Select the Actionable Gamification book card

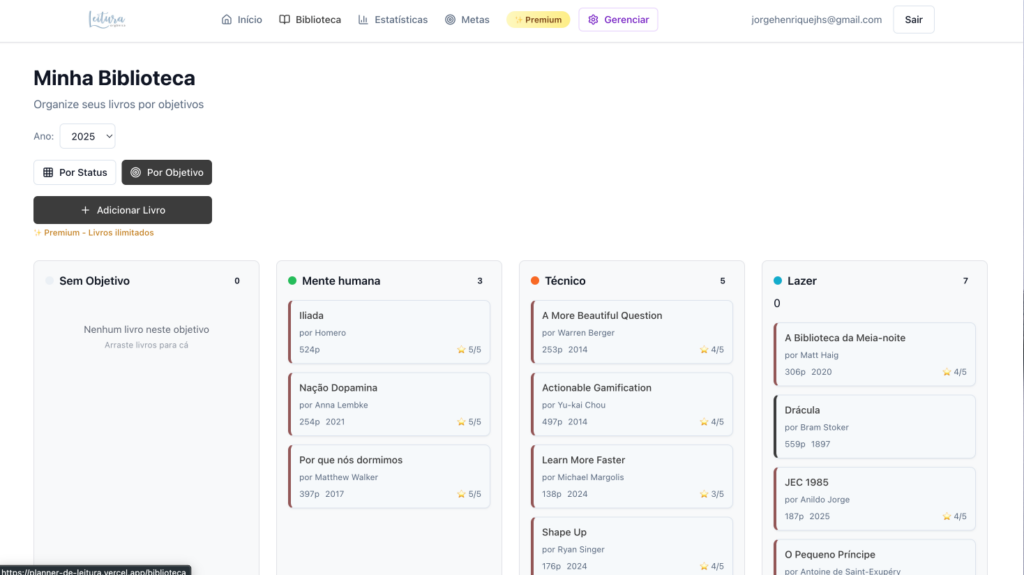pos(632,404)
